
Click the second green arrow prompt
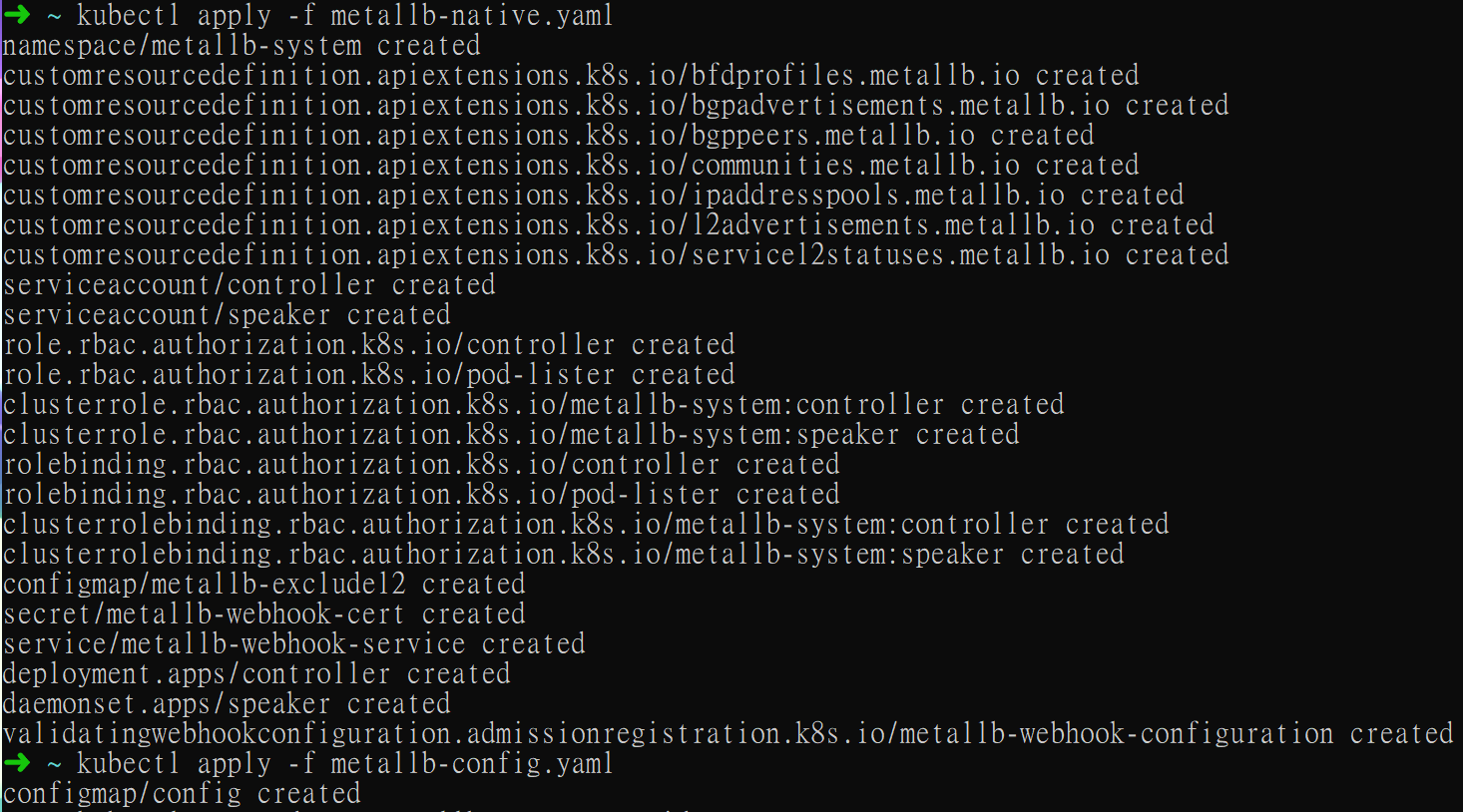(17, 763)
